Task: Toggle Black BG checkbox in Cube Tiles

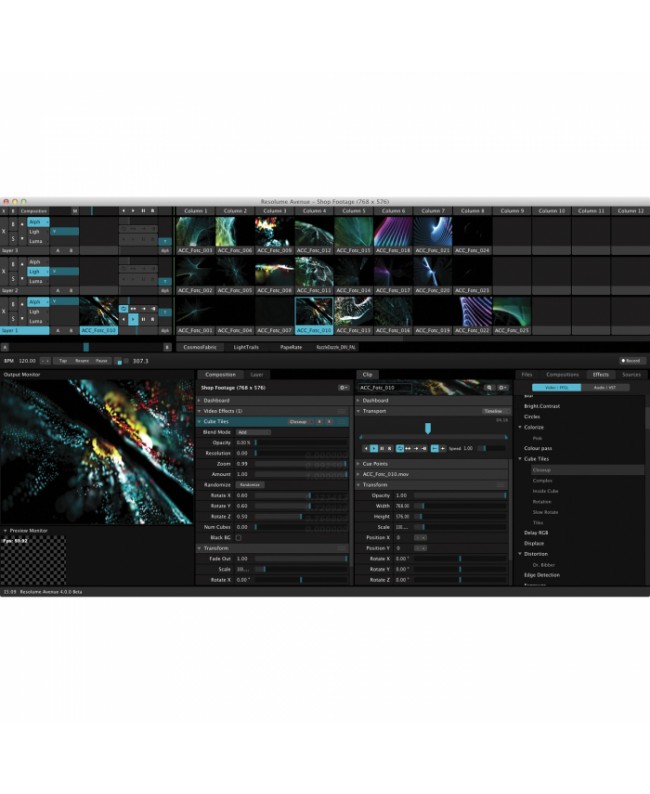Action: point(238,538)
